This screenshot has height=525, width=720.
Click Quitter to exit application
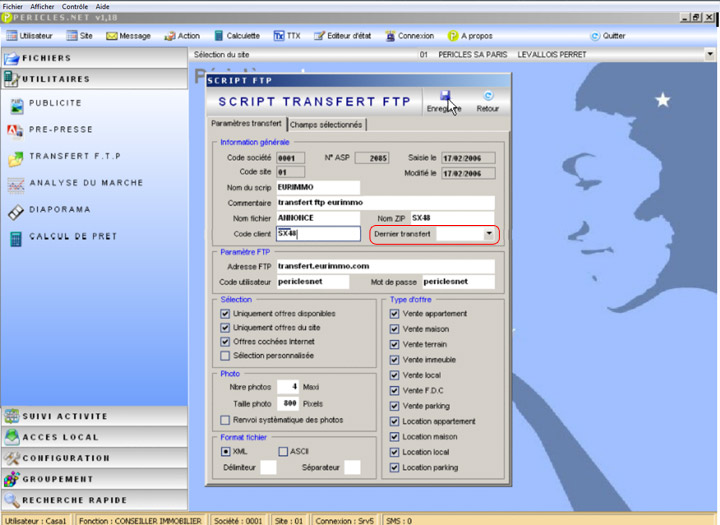coord(607,36)
